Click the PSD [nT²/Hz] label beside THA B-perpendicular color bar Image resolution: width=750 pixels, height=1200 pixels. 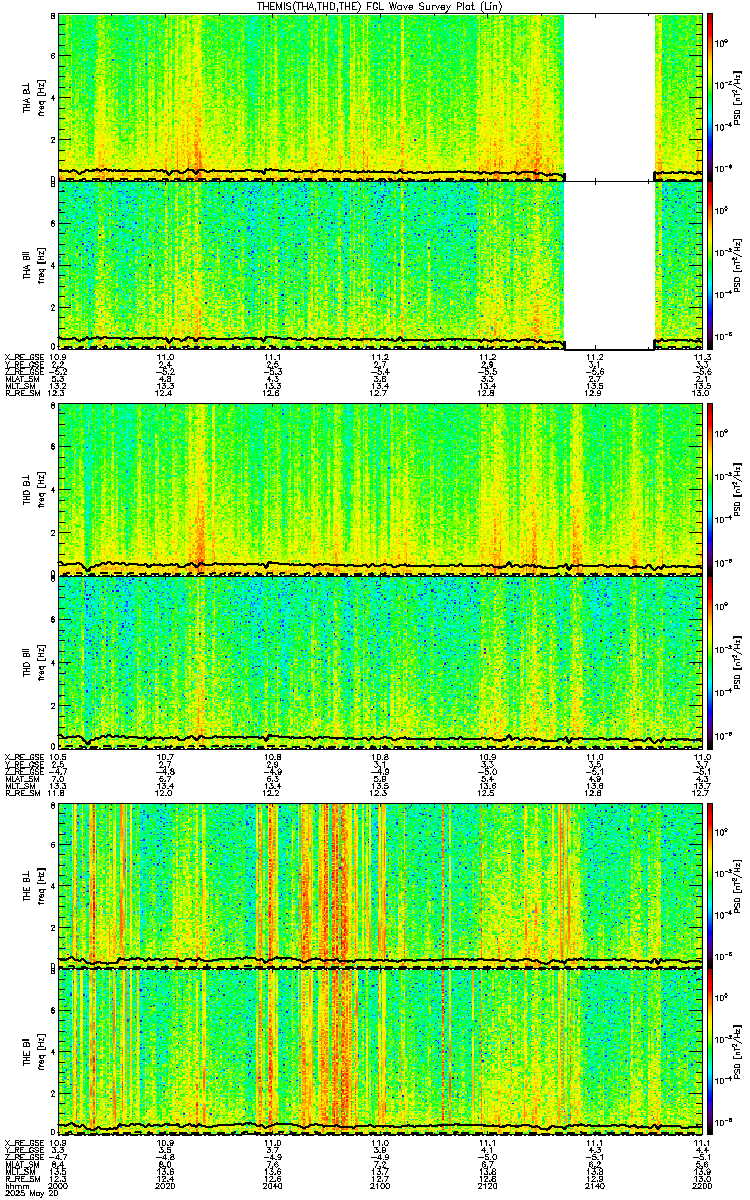tap(739, 96)
